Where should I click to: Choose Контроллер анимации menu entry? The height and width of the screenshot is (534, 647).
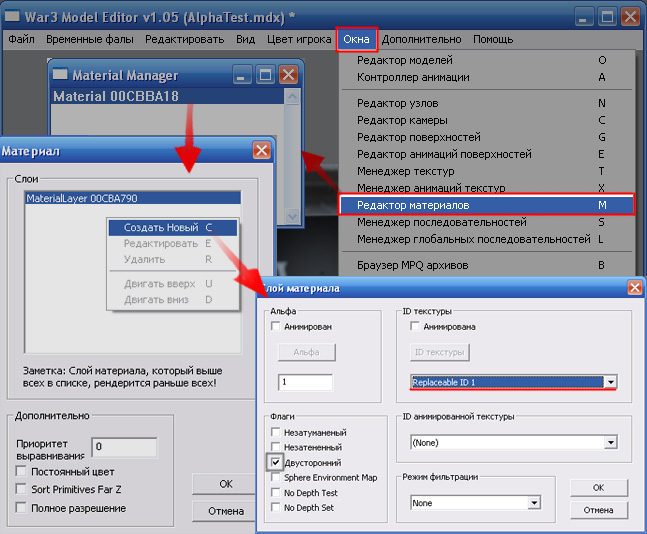pyautogui.click(x=487, y=77)
